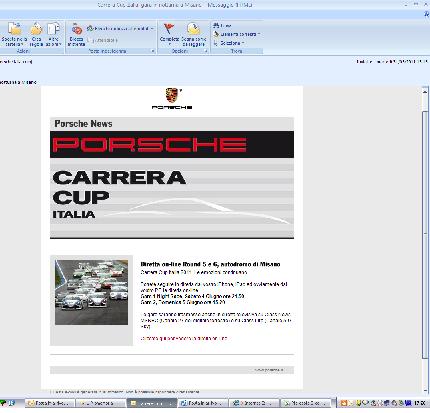This screenshot has width=430, height=413.
Task: Click the red PORSCHE banner image
Action: click(172, 144)
